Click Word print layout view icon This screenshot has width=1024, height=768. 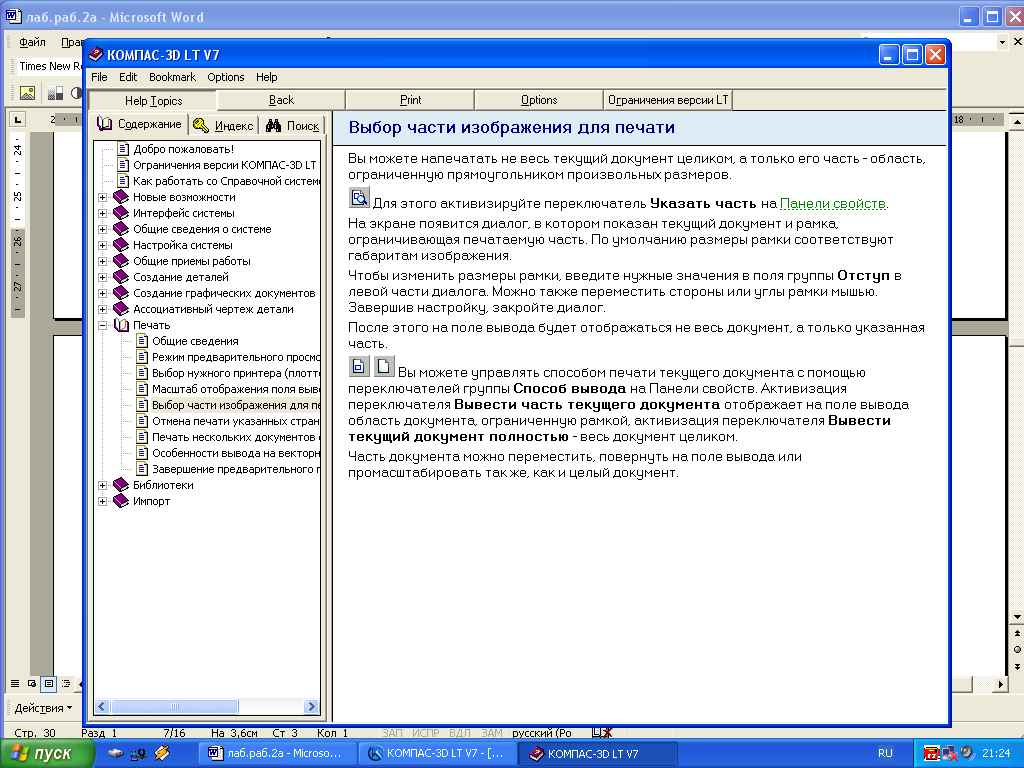tap(48, 684)
